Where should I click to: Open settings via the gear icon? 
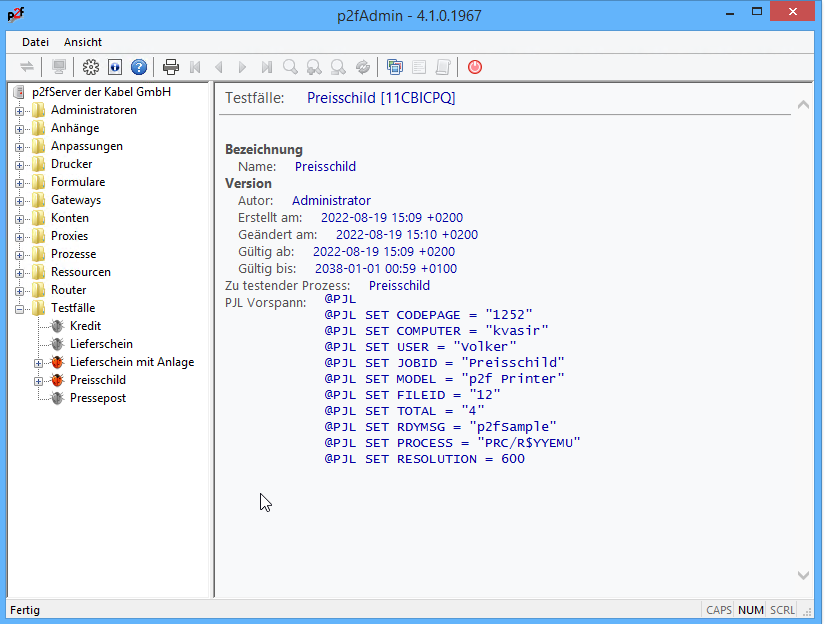tap(90, 67)
